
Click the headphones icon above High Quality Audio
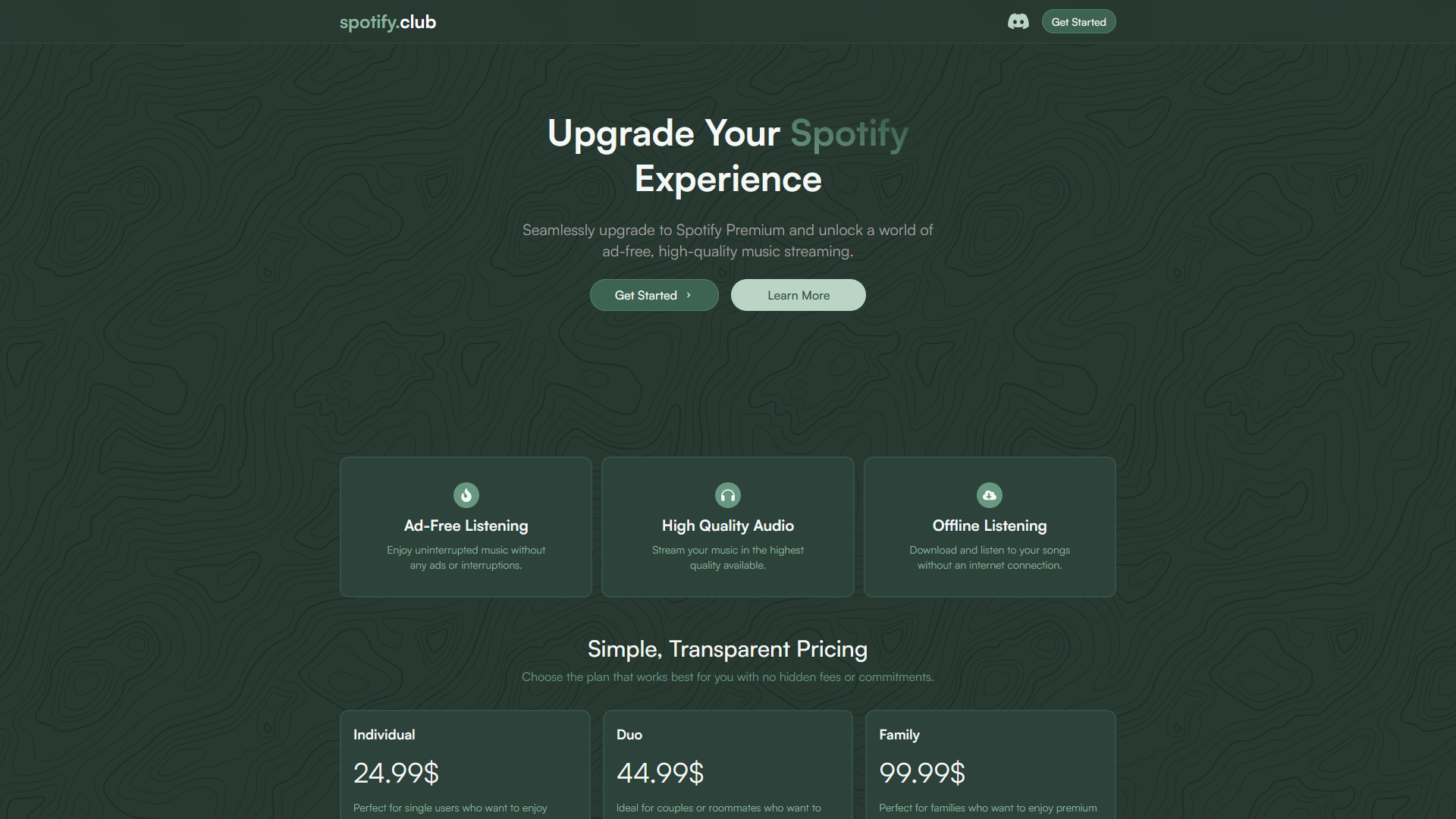728,495
